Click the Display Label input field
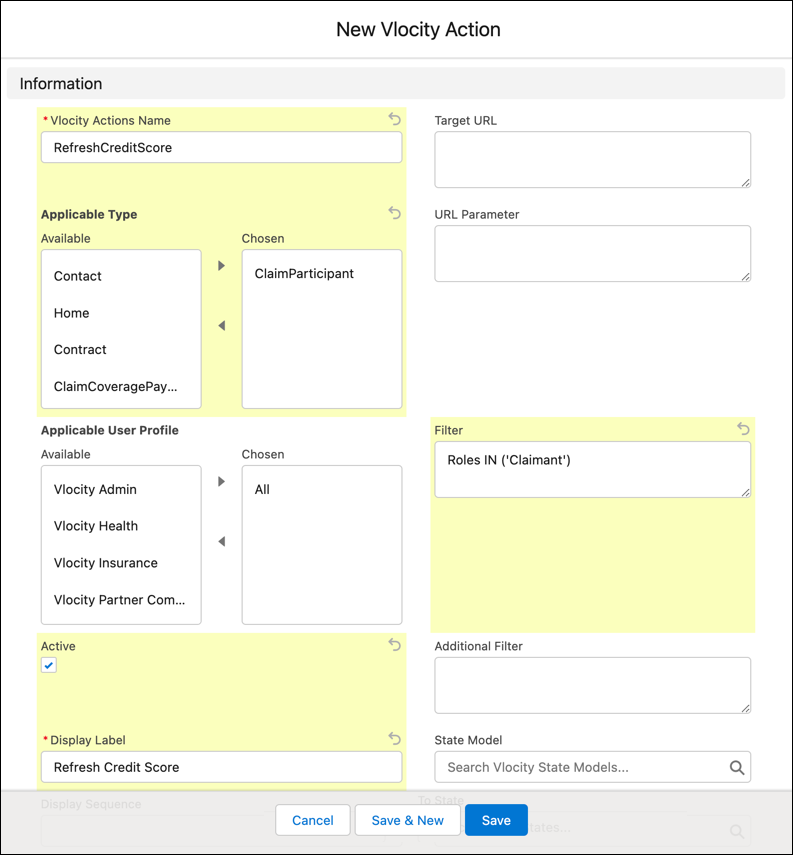 click(x=221, y=767)
